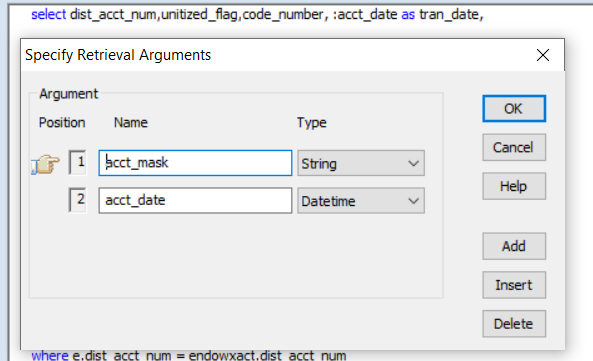Select the pointing hand row indicator
This screenshot has width=593, height=361.
pos(45,164)
